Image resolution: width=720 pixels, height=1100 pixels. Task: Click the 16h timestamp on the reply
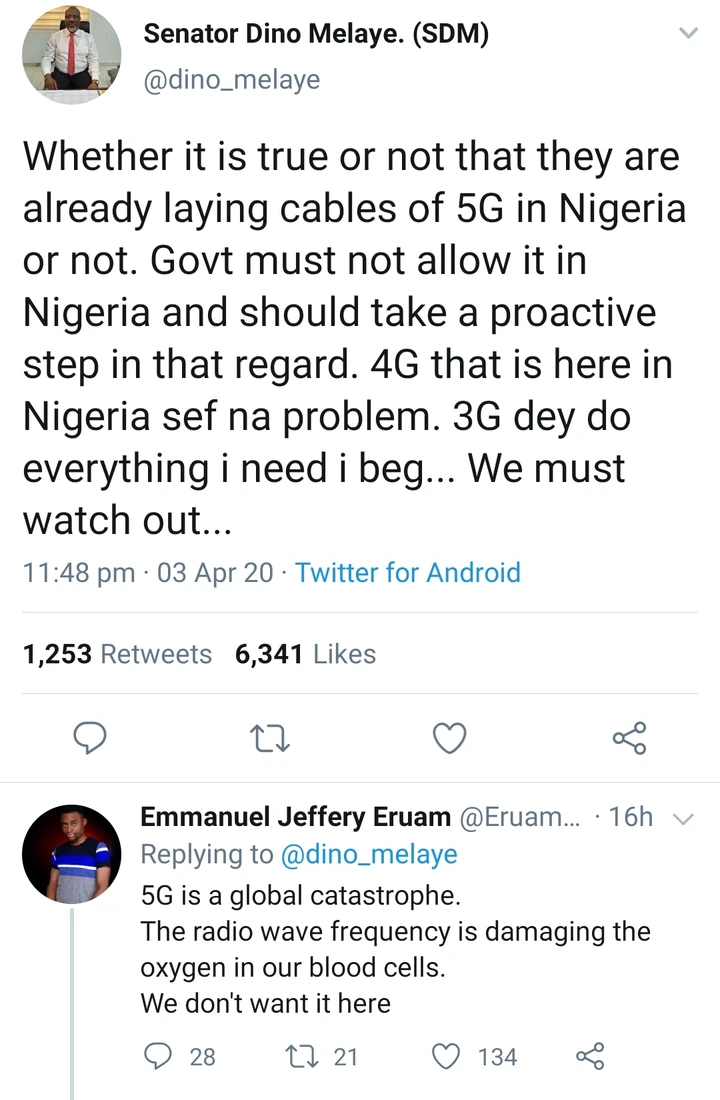click(629, 817)
